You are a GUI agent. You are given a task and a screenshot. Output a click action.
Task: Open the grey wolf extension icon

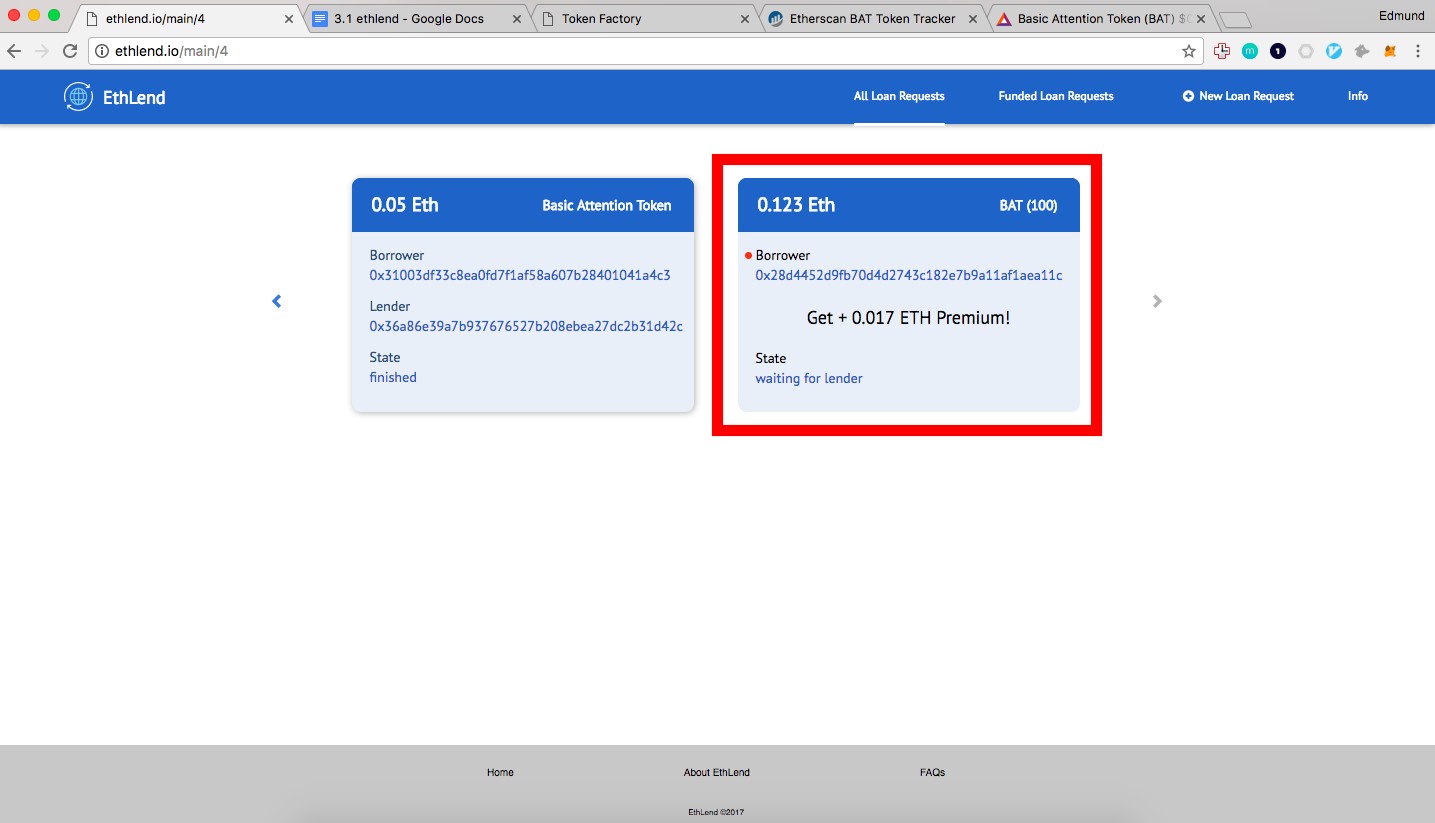click(x=1362, y=51)
